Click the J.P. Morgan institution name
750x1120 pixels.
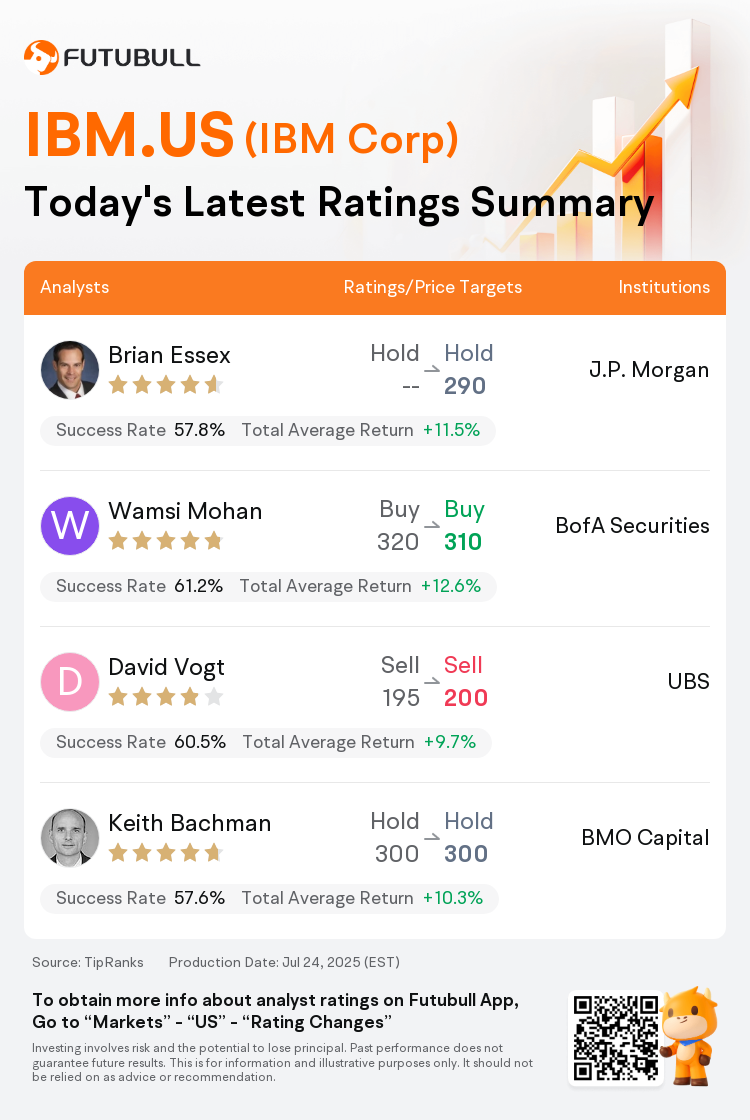pyautogui.click(x=649, y=370)
